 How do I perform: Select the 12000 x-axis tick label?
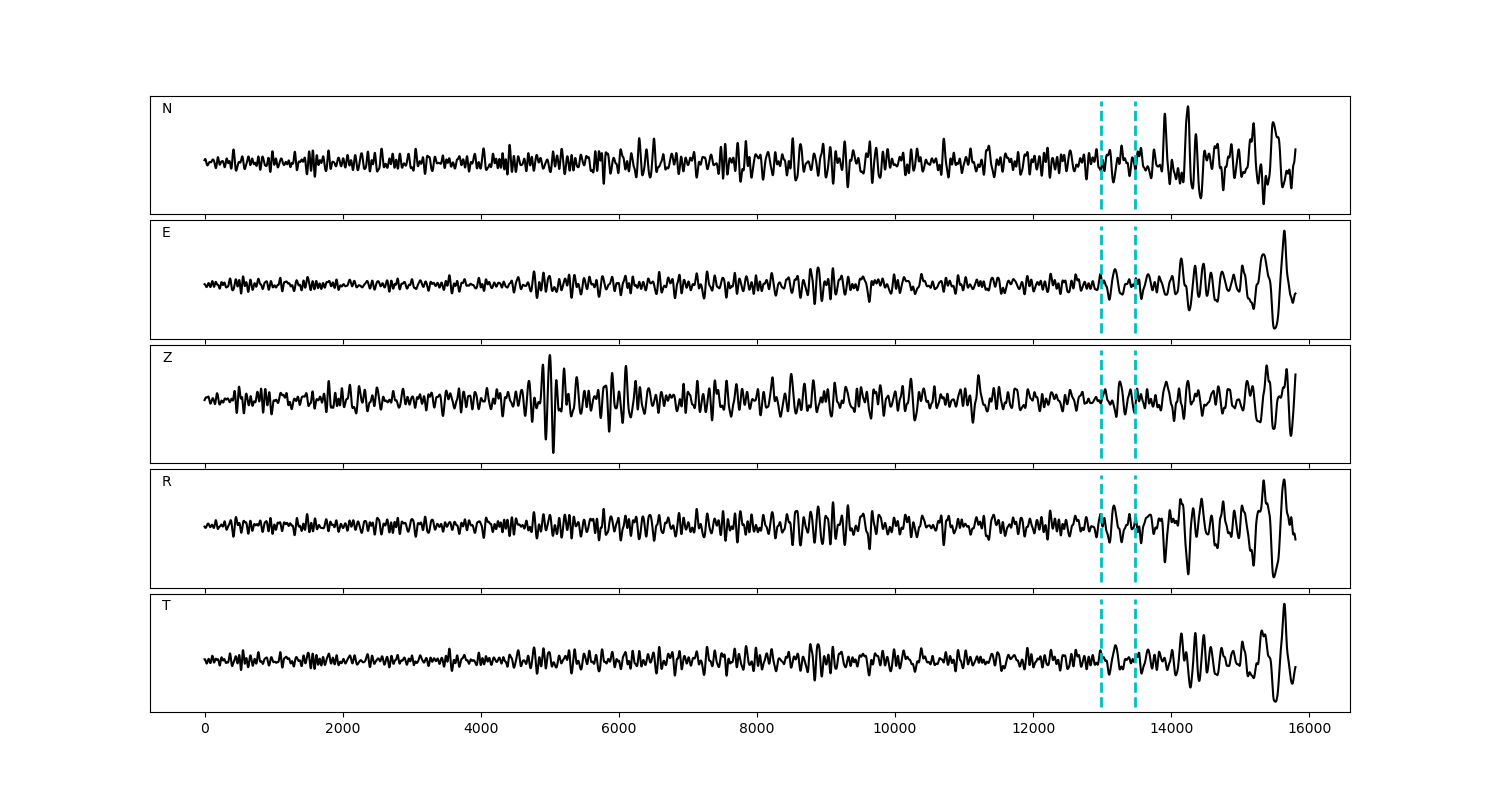pyautogui.click(x=1033, y=729)
